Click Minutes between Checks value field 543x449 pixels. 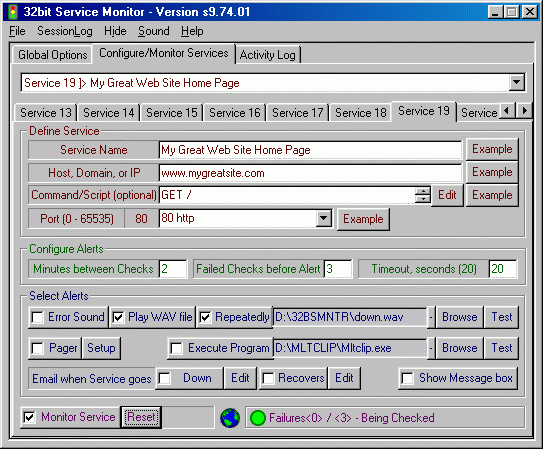click(x=173, y=269)
